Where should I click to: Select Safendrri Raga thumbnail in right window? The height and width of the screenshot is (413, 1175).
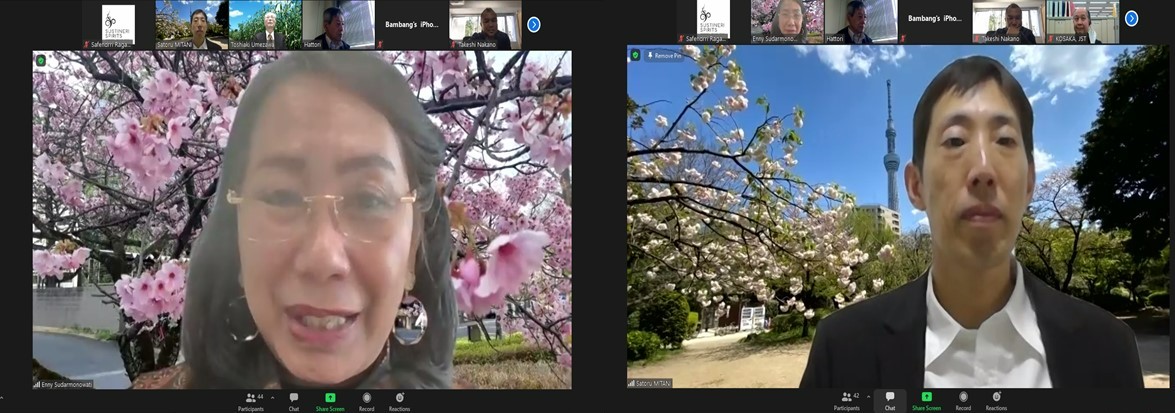click(x=713, y=22)
